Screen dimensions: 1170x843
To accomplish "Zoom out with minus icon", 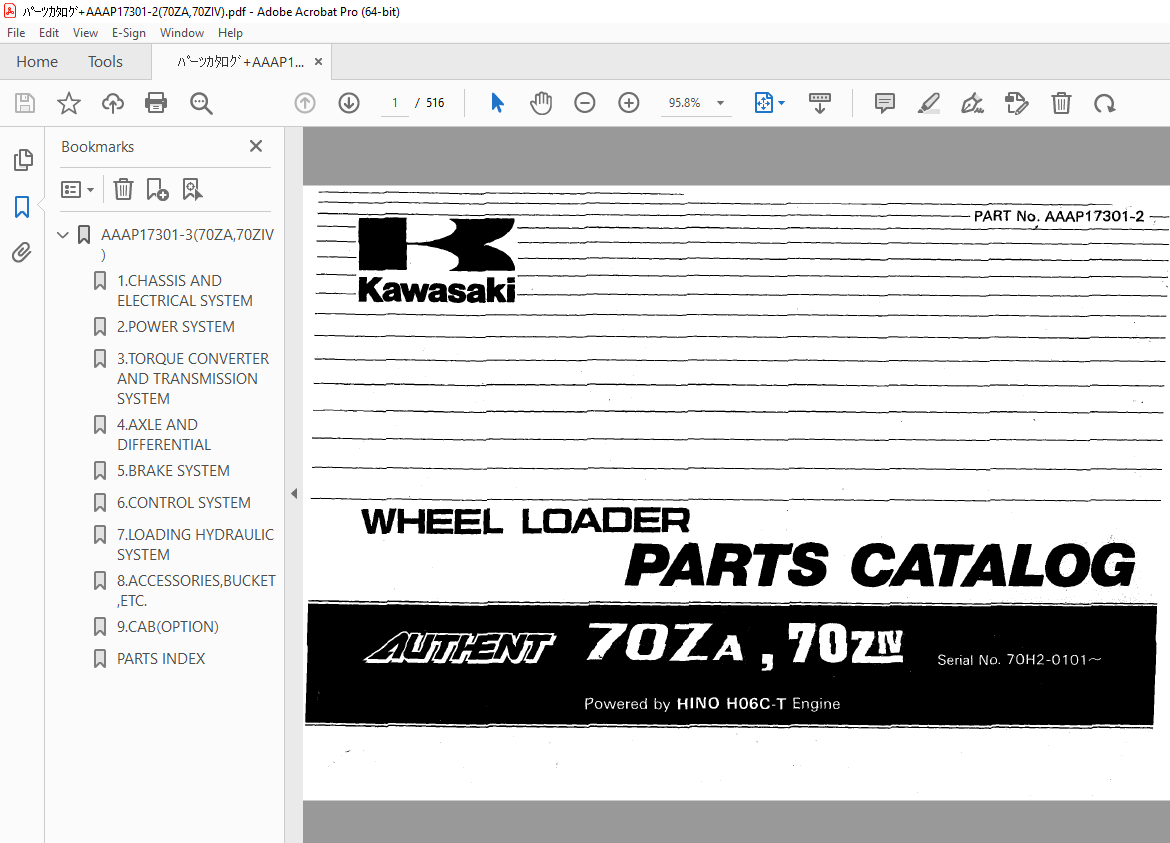I will [584, 103].
